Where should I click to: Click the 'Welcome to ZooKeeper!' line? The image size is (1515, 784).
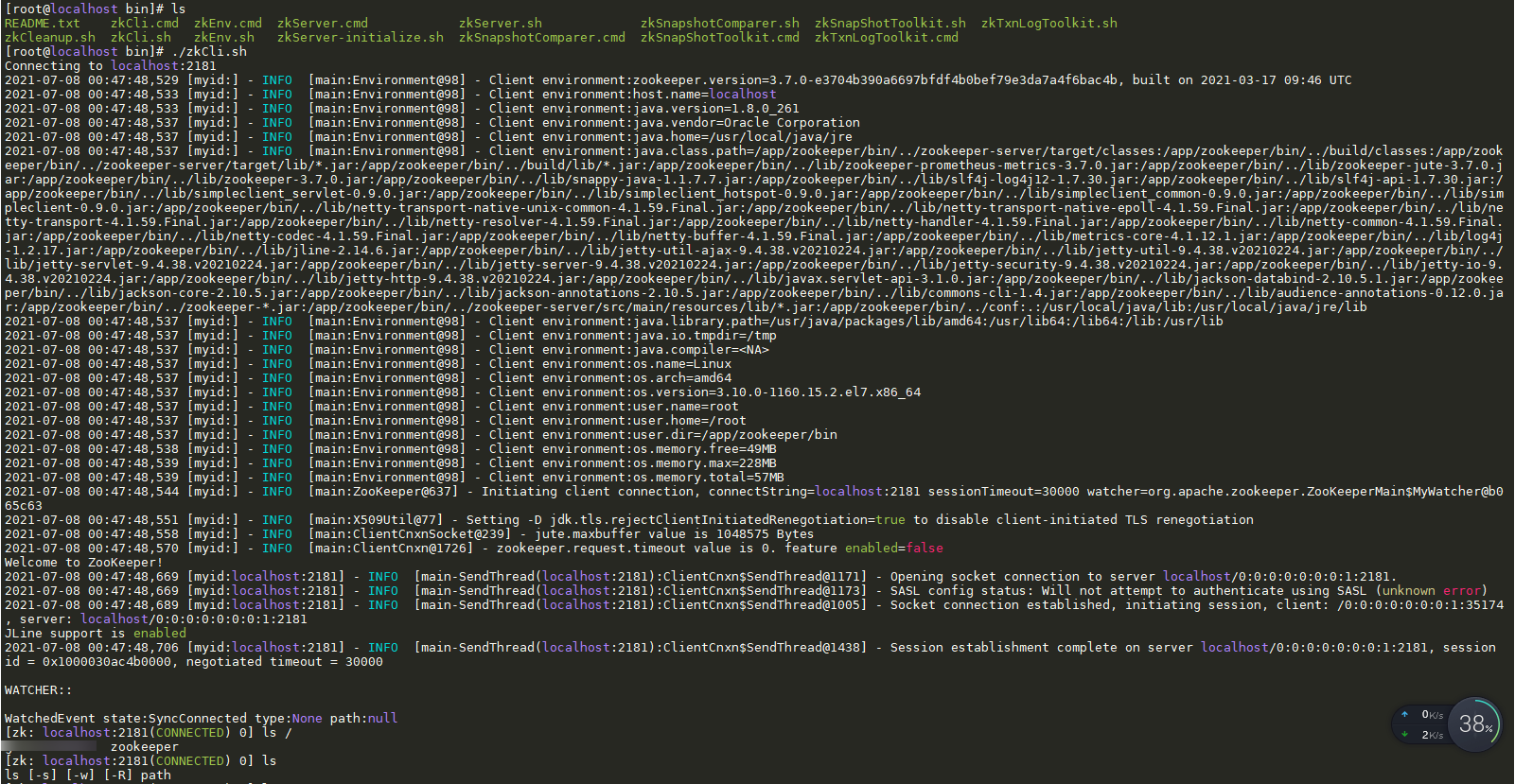(84, 562)
